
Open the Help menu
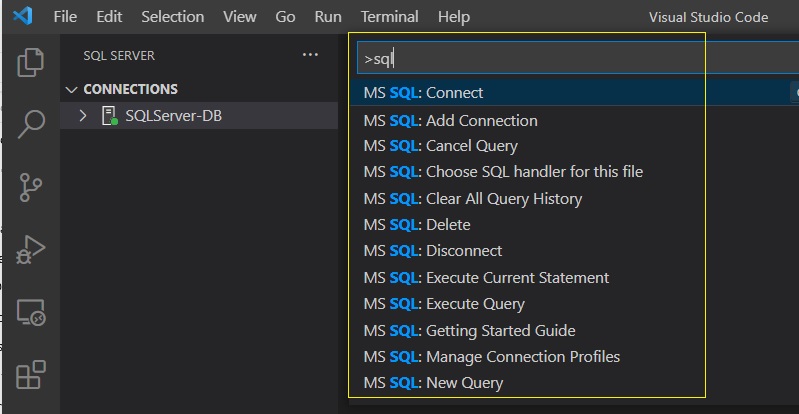click(454, 16)
